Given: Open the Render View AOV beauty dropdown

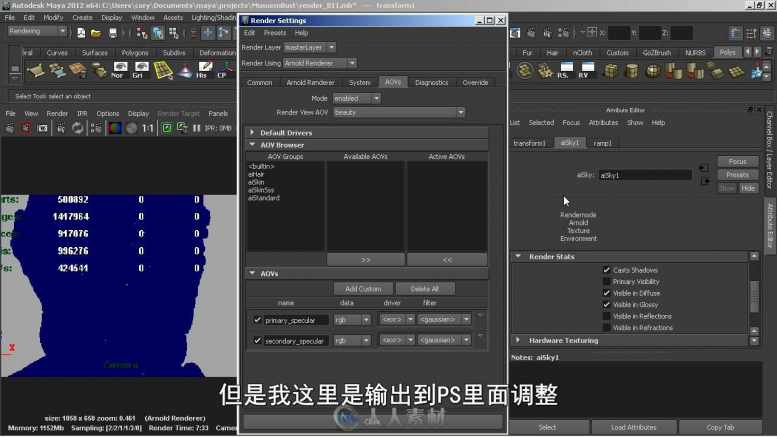Looking at the screenshot, I should [x=399, y=112].
